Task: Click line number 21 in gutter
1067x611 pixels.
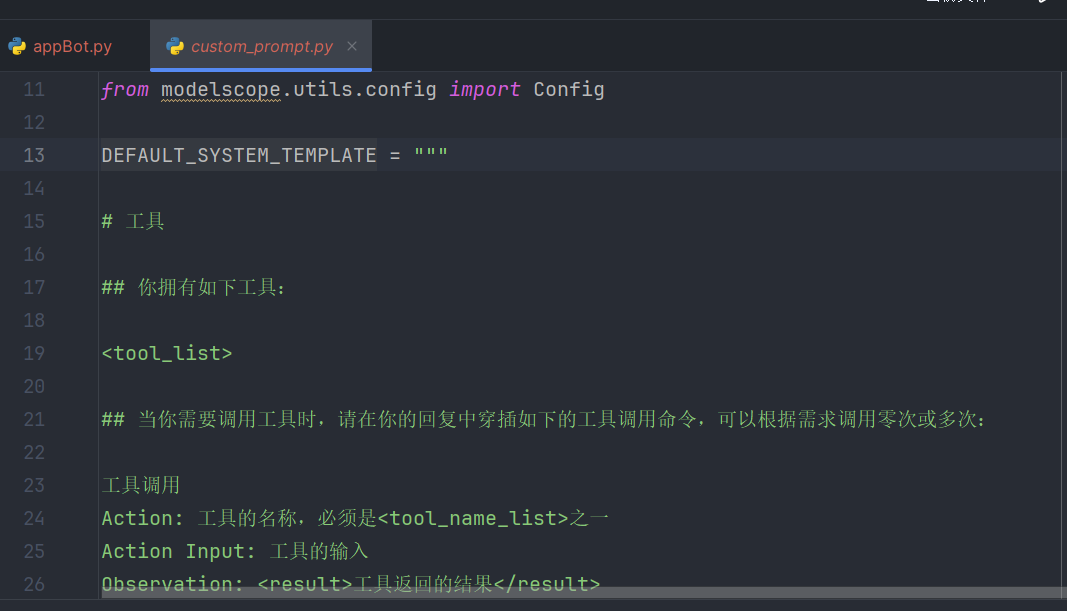Action: pyautogui.click(x=34, y=419)
